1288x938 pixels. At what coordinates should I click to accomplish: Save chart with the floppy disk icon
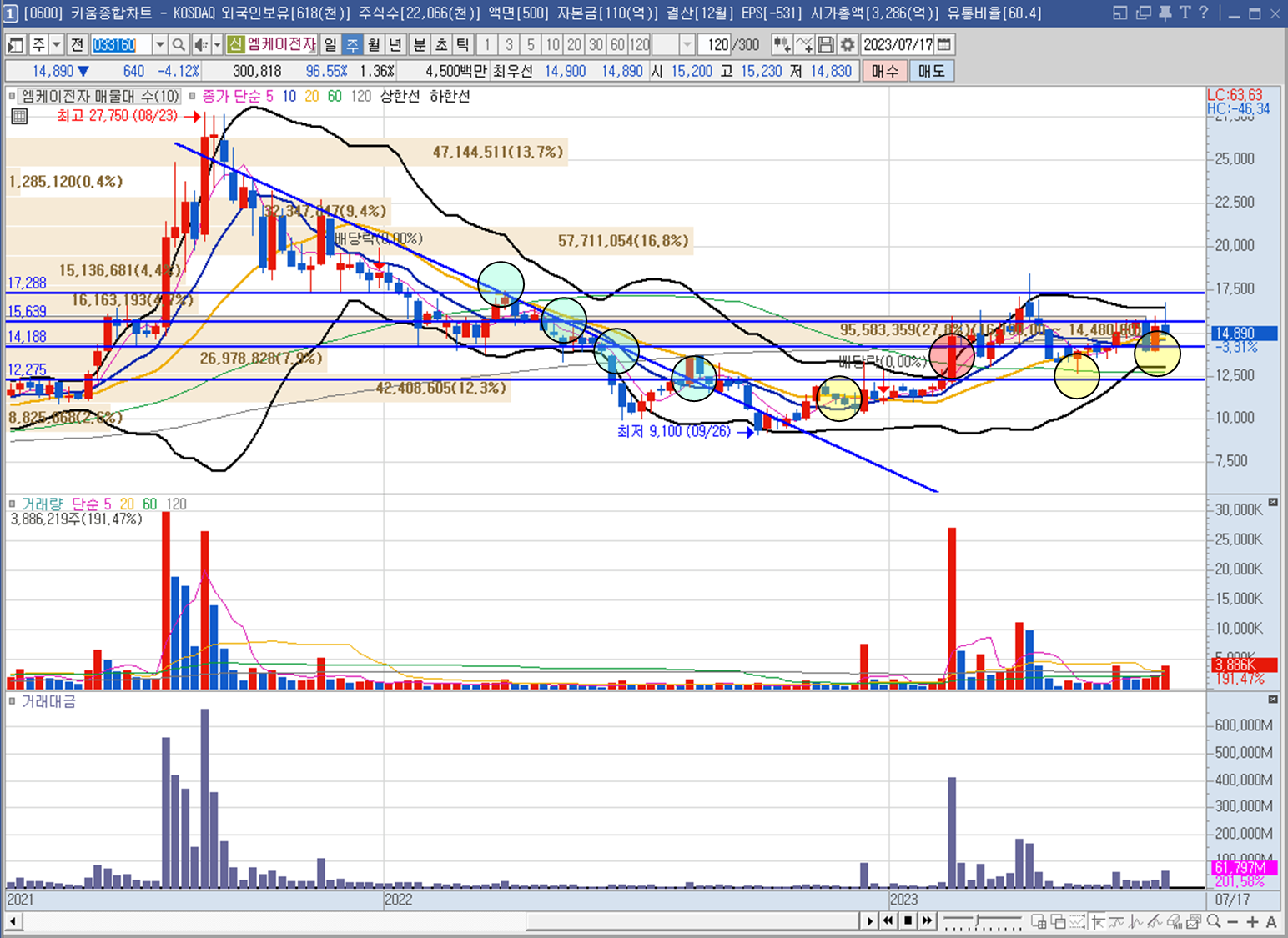click(x=826, y=44)
